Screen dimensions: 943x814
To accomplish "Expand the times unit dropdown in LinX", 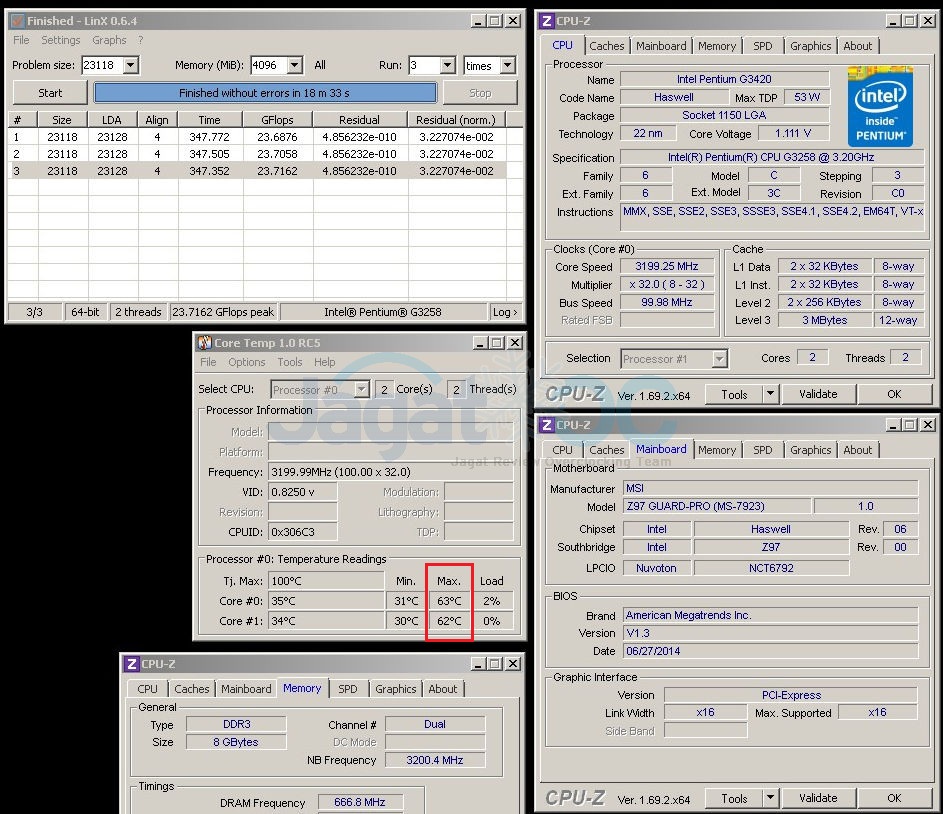I will (507, 65).
